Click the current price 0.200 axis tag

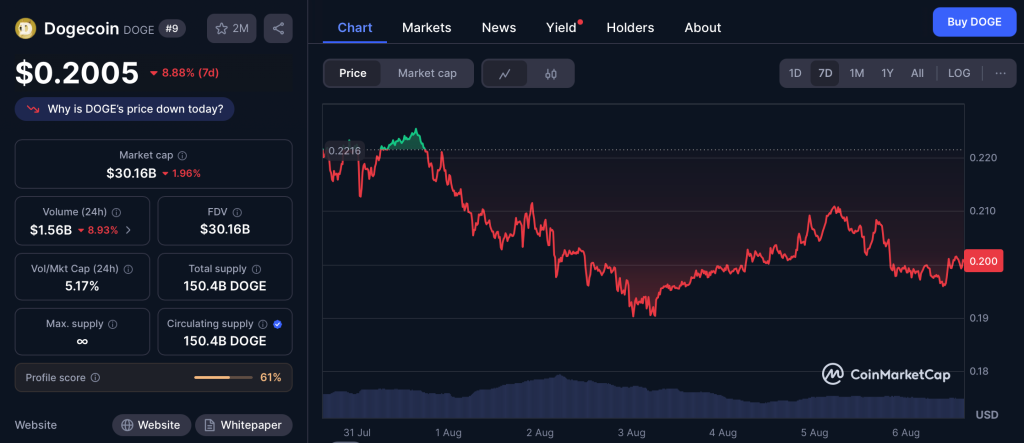(x=984, y=261)
